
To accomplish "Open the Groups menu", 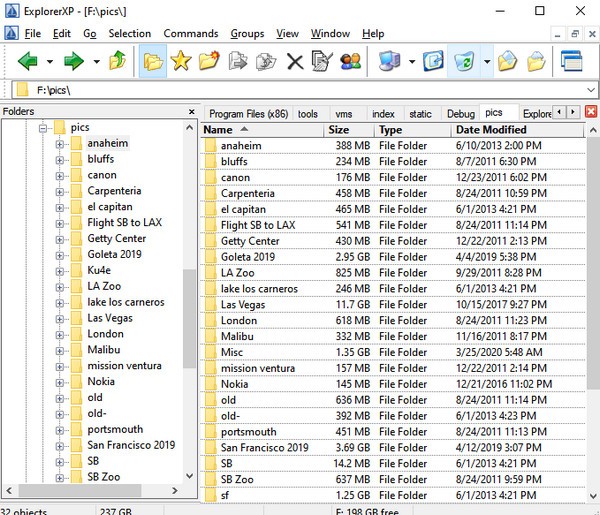I will (x=247, y=33).
